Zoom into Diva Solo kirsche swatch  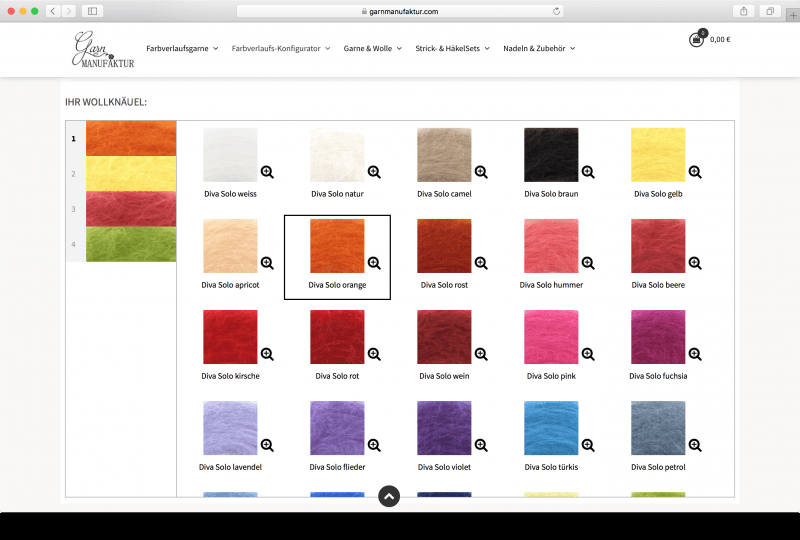tap(267, 354)
